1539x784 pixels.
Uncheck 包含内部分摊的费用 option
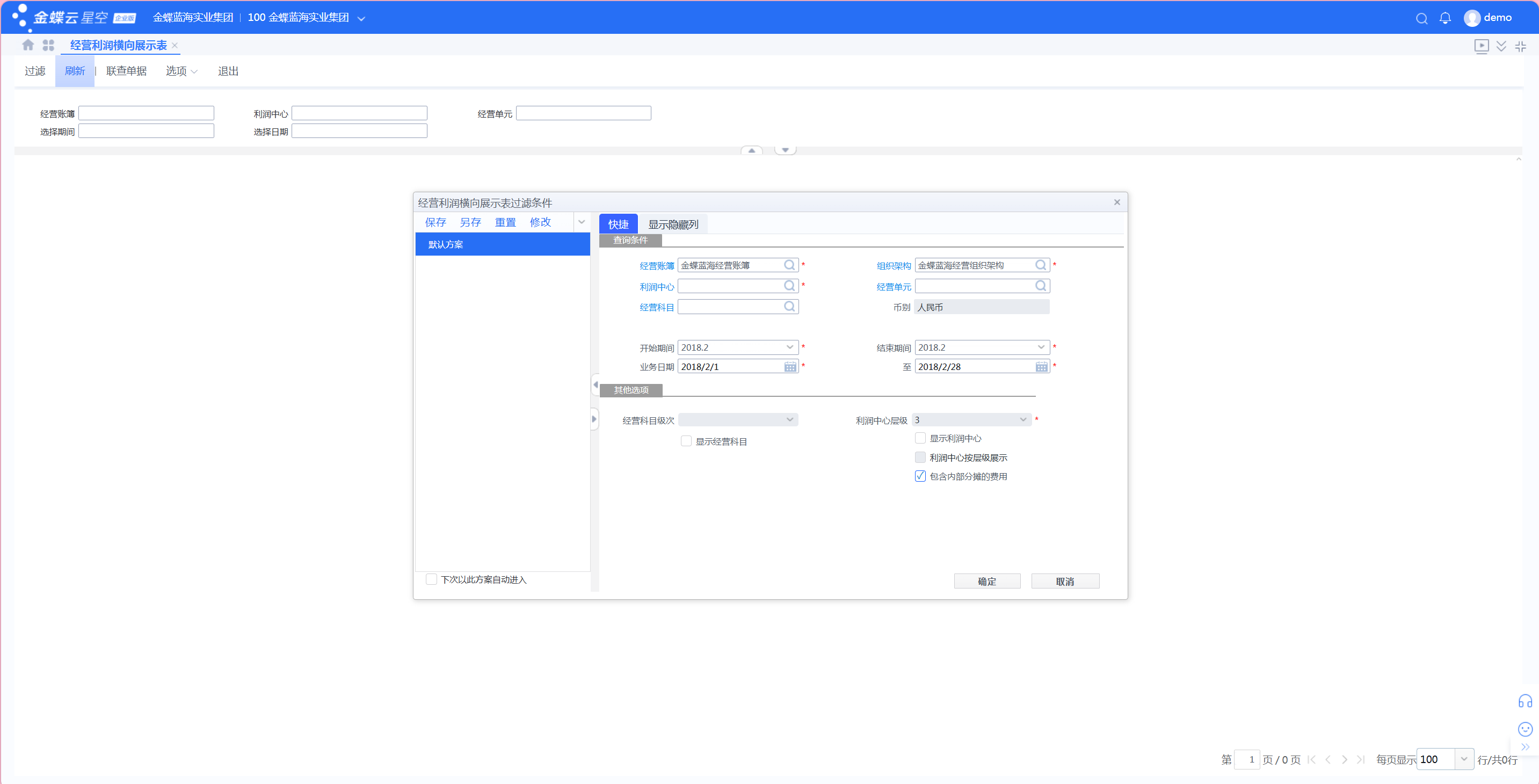[x=920, y=476]
